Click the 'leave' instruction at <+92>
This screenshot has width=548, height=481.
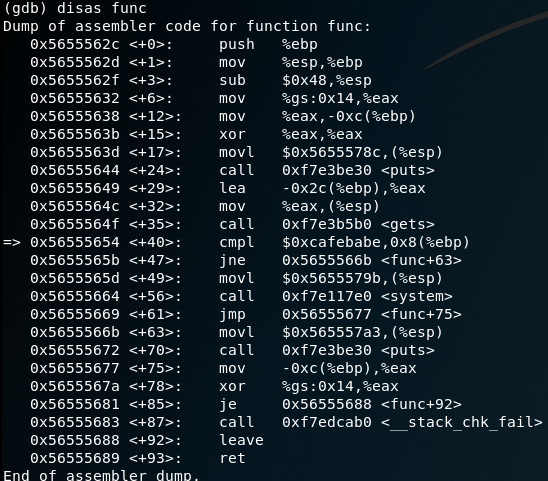tap(241, 440)
